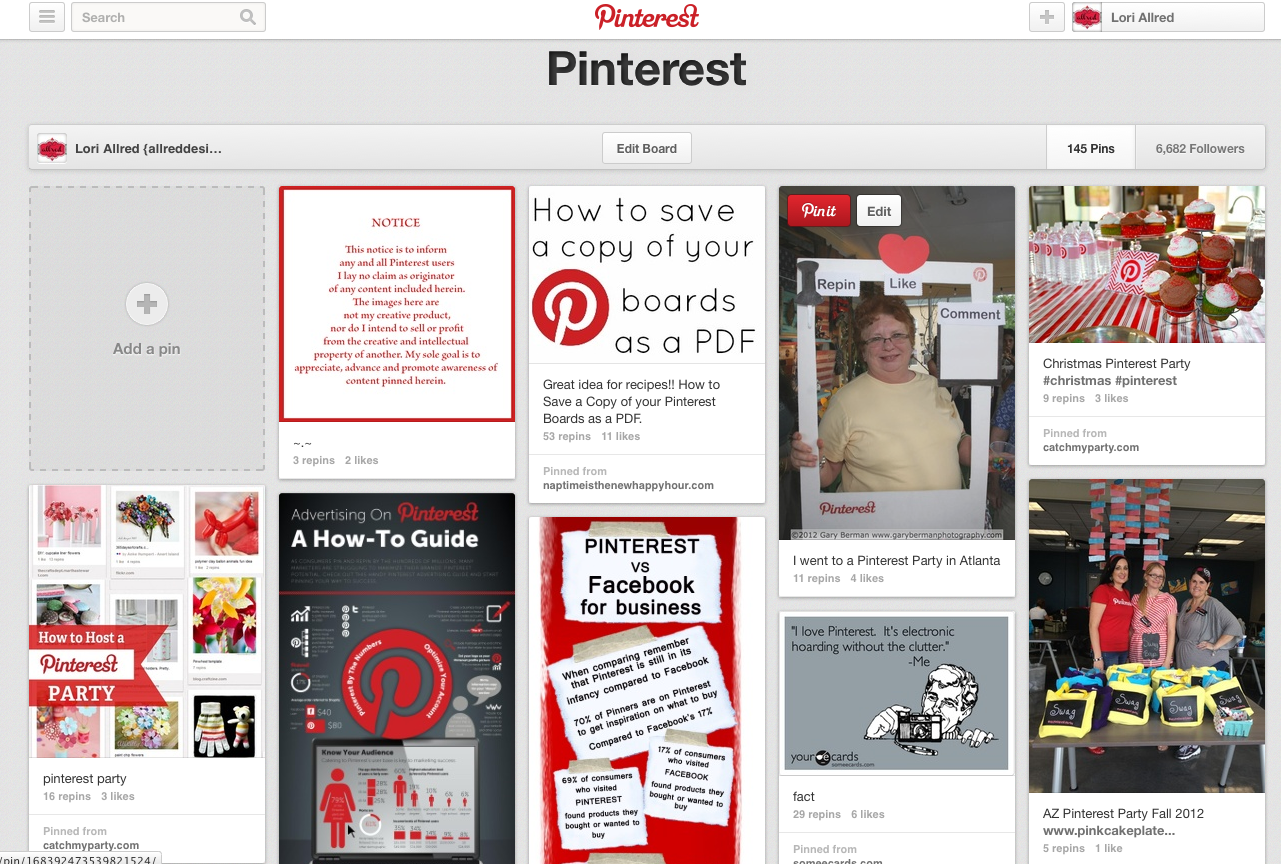Switch to the 6,682 Followers view

tap(1200, 147)
